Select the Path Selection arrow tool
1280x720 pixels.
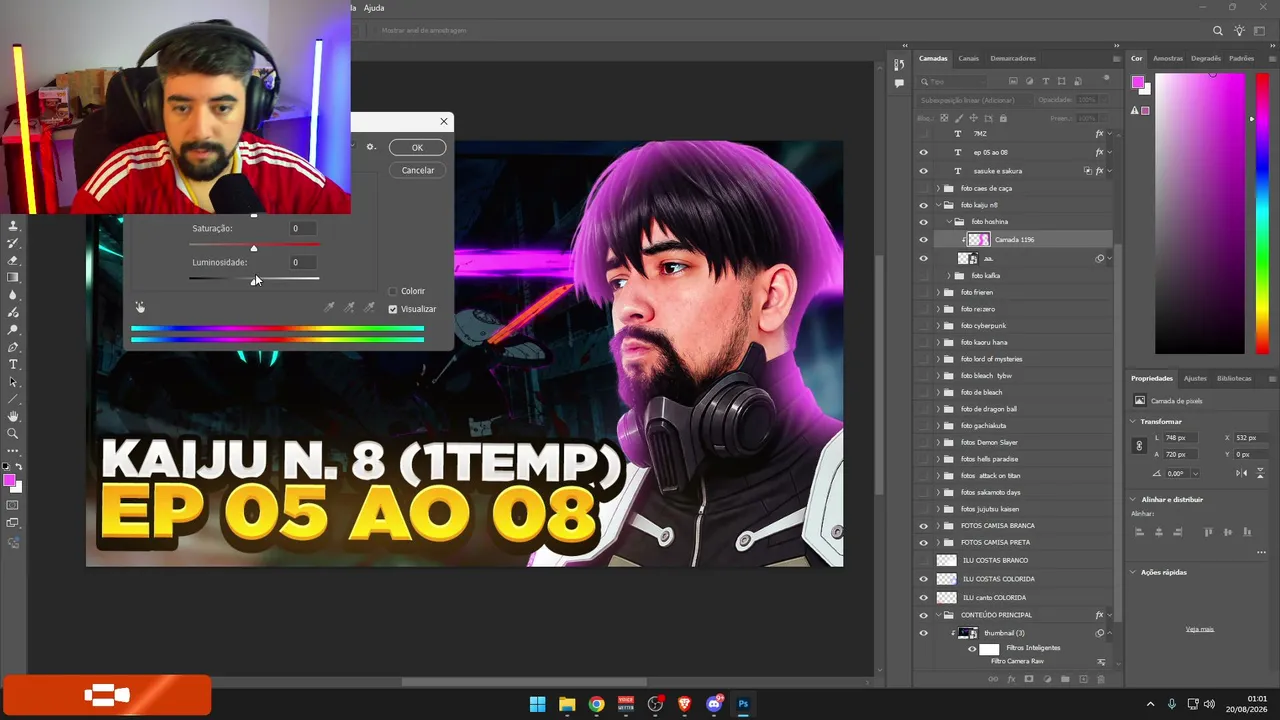click(13, 381)
